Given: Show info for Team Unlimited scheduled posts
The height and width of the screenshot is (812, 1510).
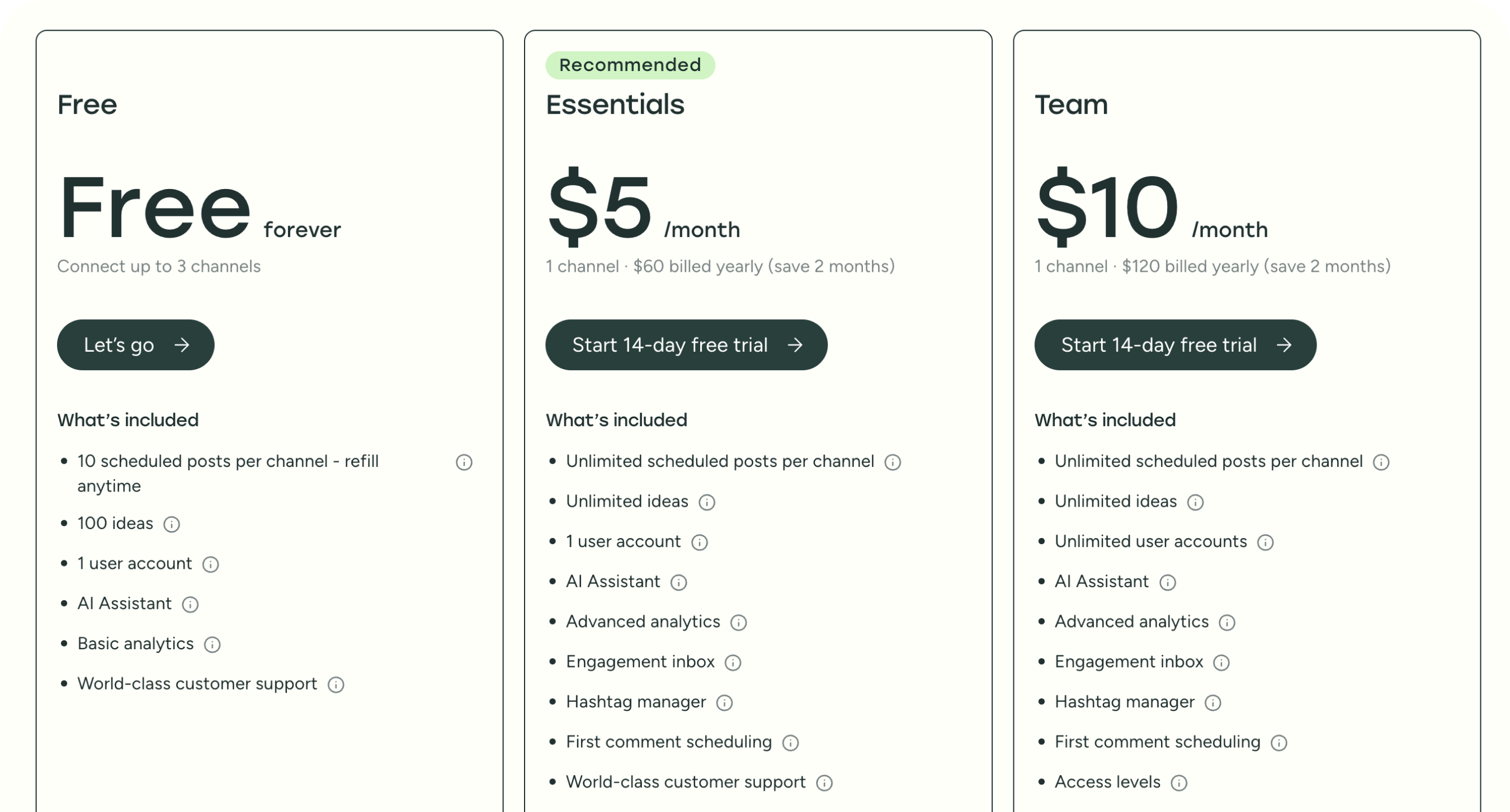Looking at the screenshot, I should (1381, 462).
